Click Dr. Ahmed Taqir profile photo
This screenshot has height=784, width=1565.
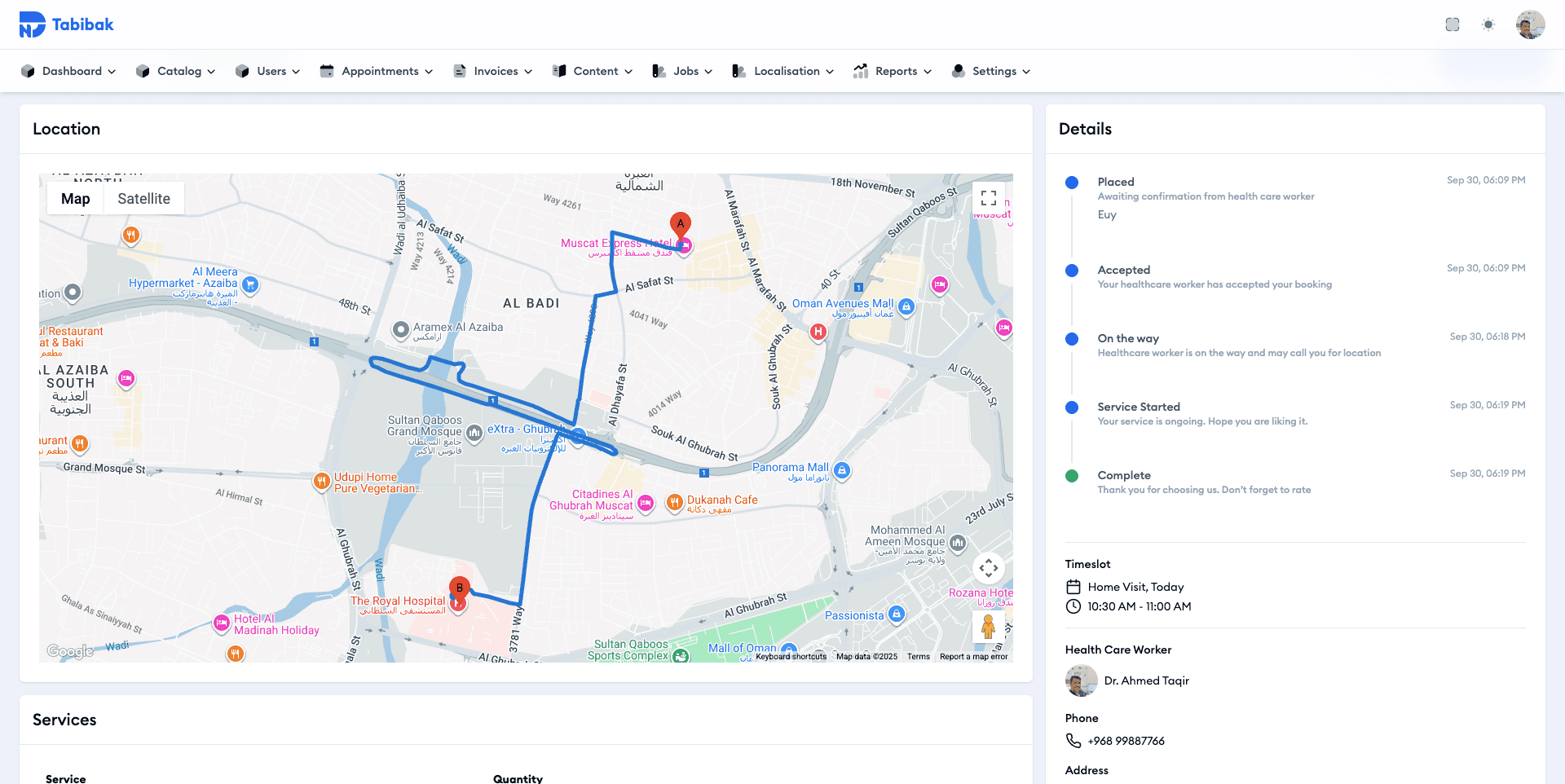(x=1081, y=680)
